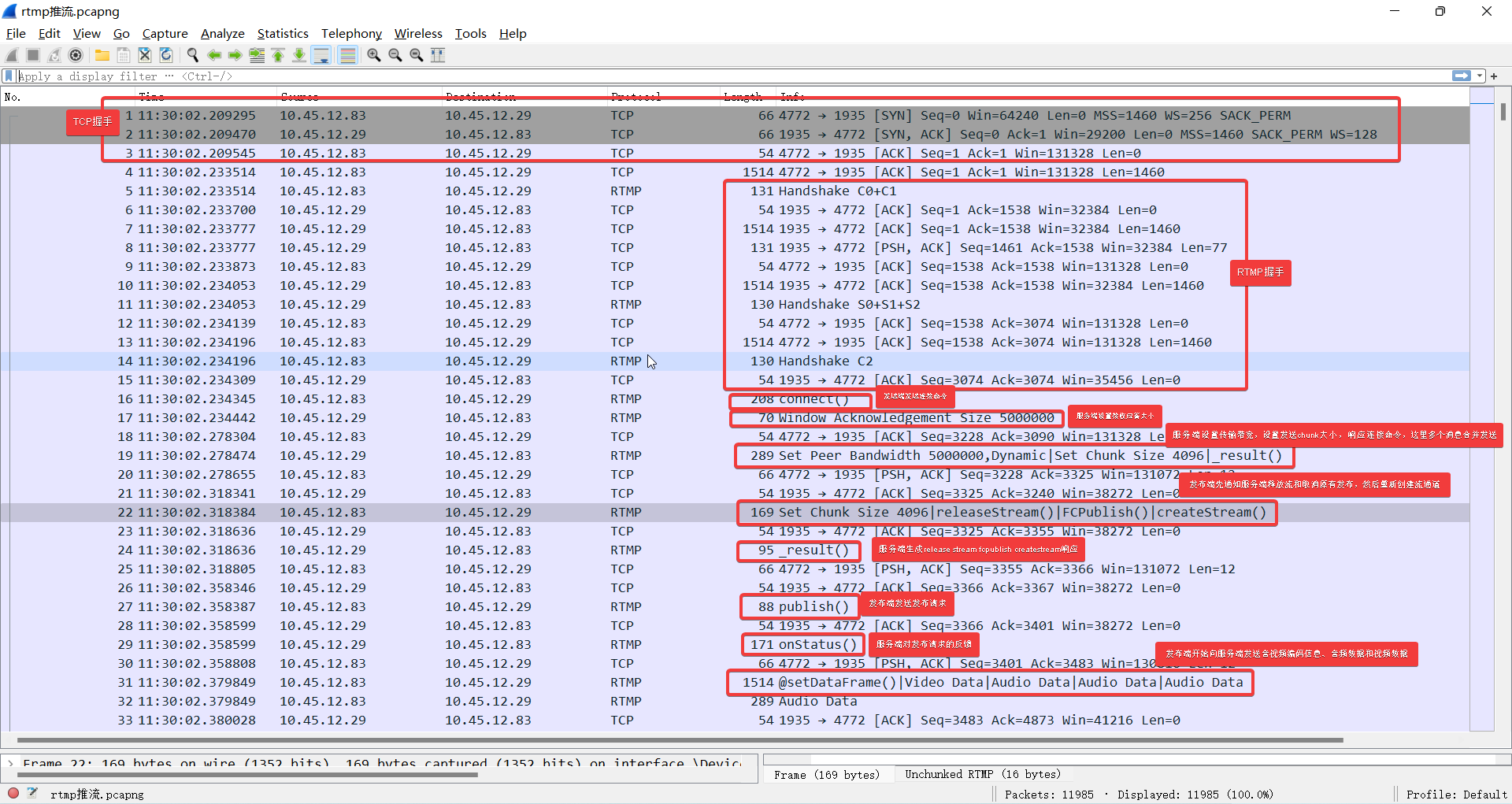Select packet 27 publish() row
Viewport: 1512px width, 804px height.
pyautogui.click(x=735, y=607)
